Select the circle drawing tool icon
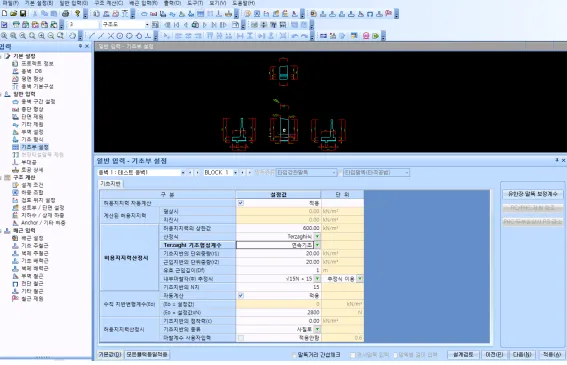 tap(120, 36)
